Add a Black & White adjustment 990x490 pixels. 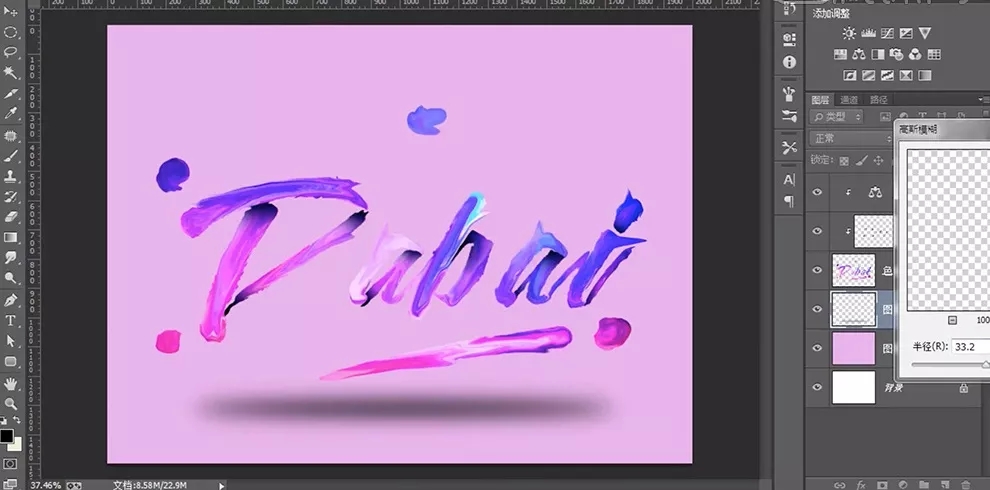tap(878, 54)
